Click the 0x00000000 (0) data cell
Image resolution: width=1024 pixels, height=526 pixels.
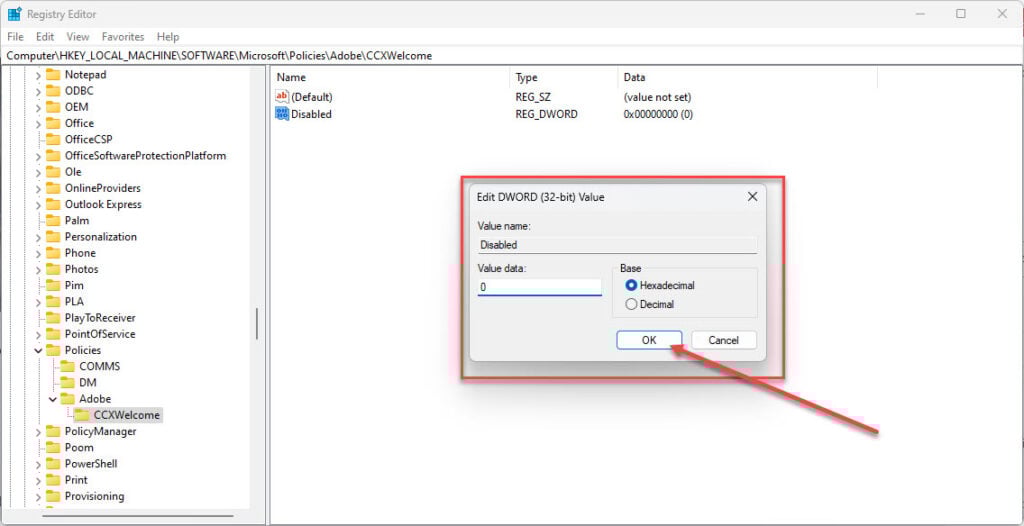(658, 114)
